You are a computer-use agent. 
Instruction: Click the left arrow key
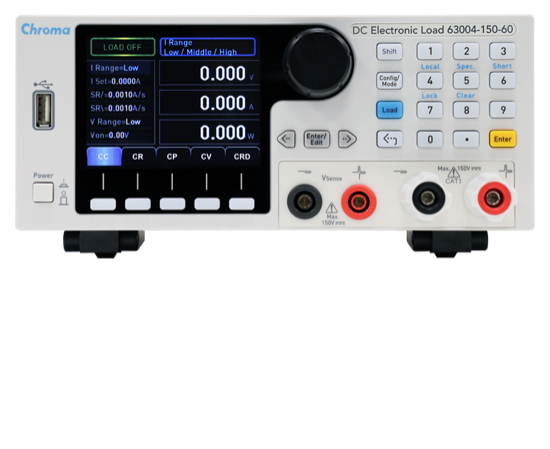click(287, 139)
